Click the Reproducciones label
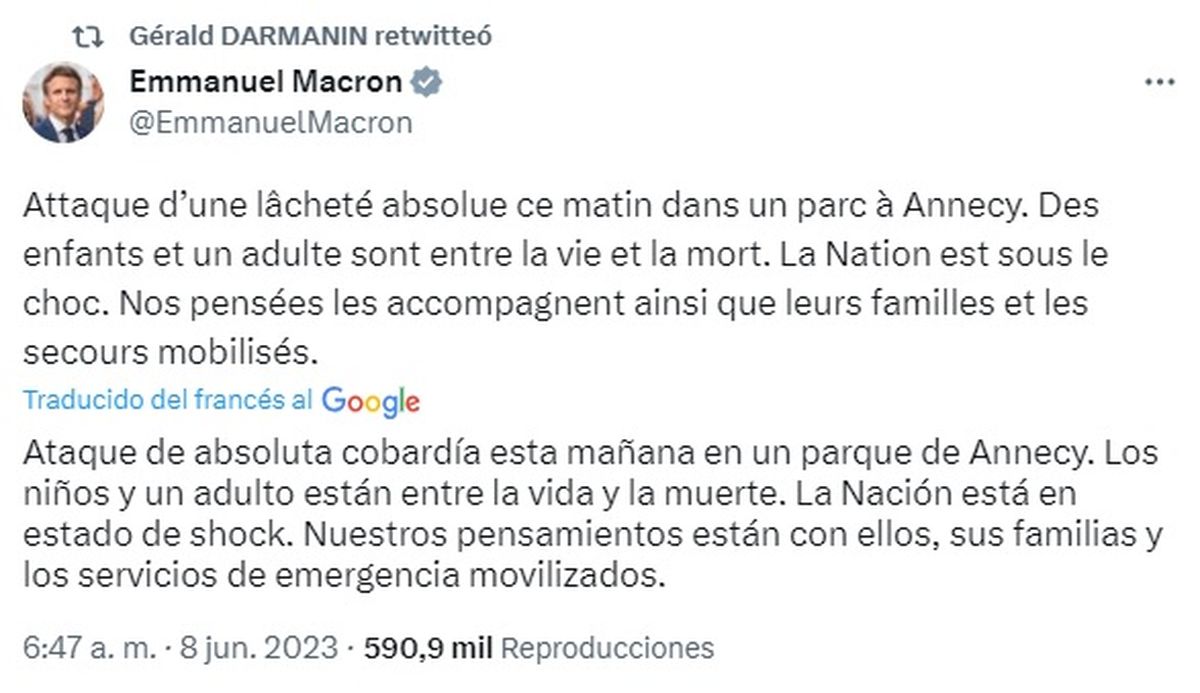Viewport: 1200px width, 693px height. [607, 647]
